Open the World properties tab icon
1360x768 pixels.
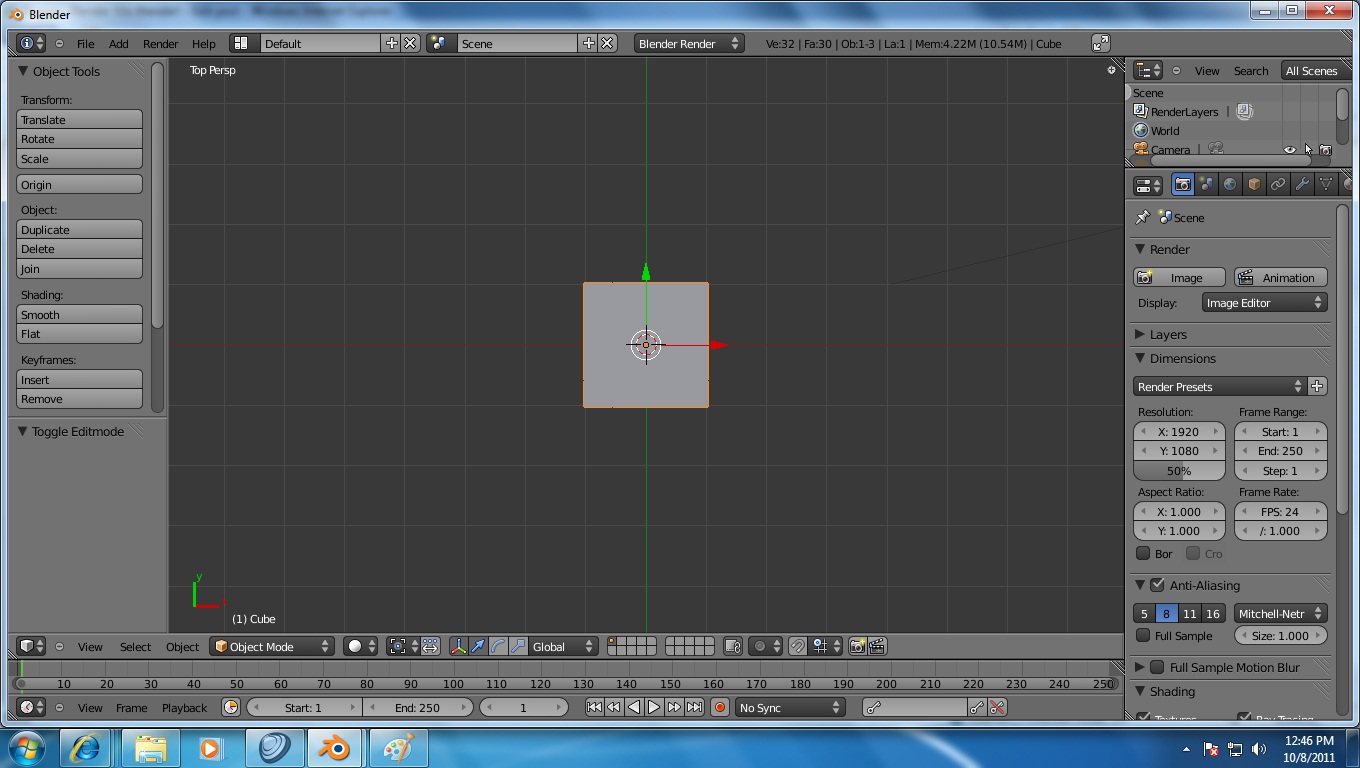click(x=1230, y=185)
